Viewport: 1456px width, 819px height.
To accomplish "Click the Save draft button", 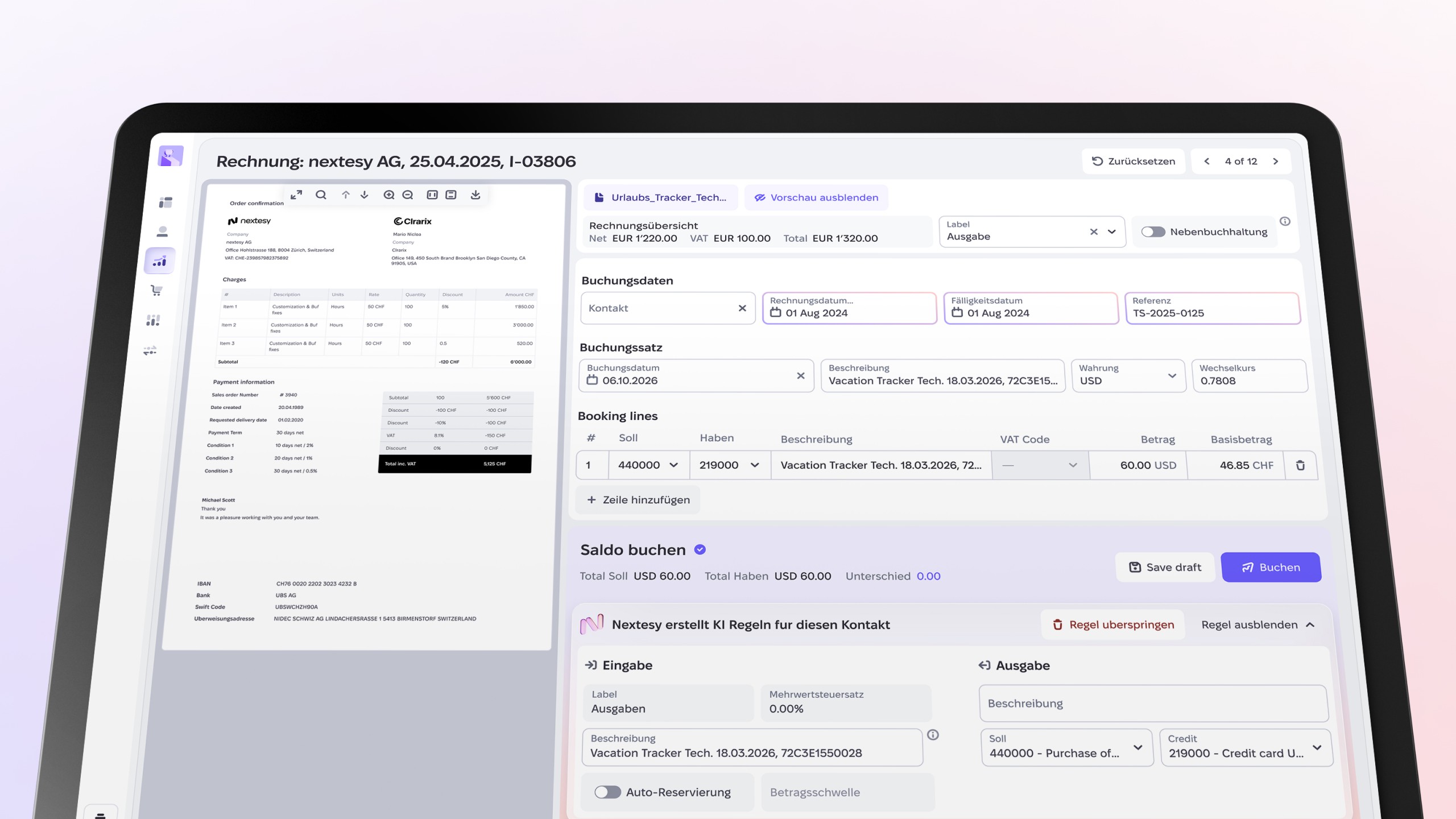I will (1165, 567).
